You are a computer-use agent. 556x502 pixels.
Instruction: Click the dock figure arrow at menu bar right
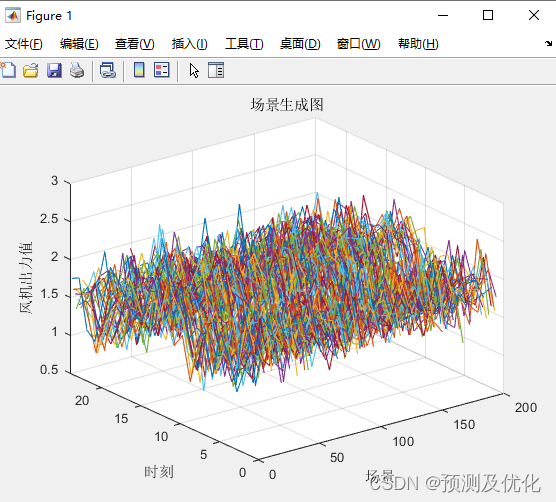click(x=549, y=43)
